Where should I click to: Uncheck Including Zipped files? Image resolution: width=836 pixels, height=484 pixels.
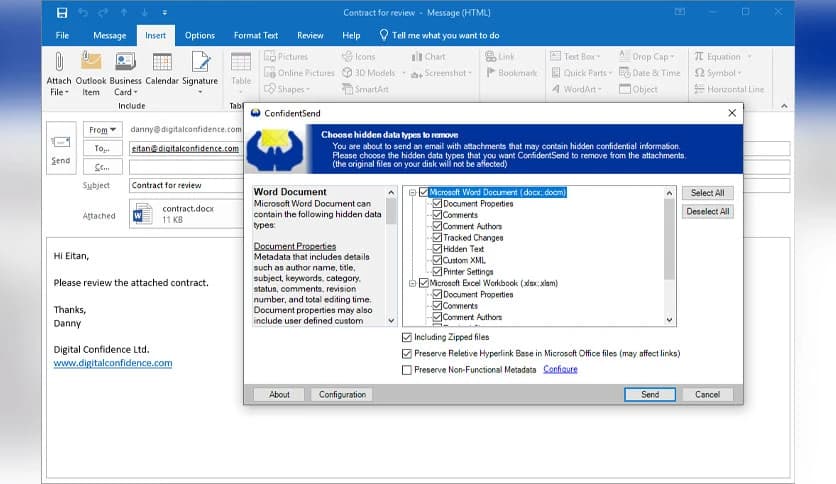pos(407,338)
